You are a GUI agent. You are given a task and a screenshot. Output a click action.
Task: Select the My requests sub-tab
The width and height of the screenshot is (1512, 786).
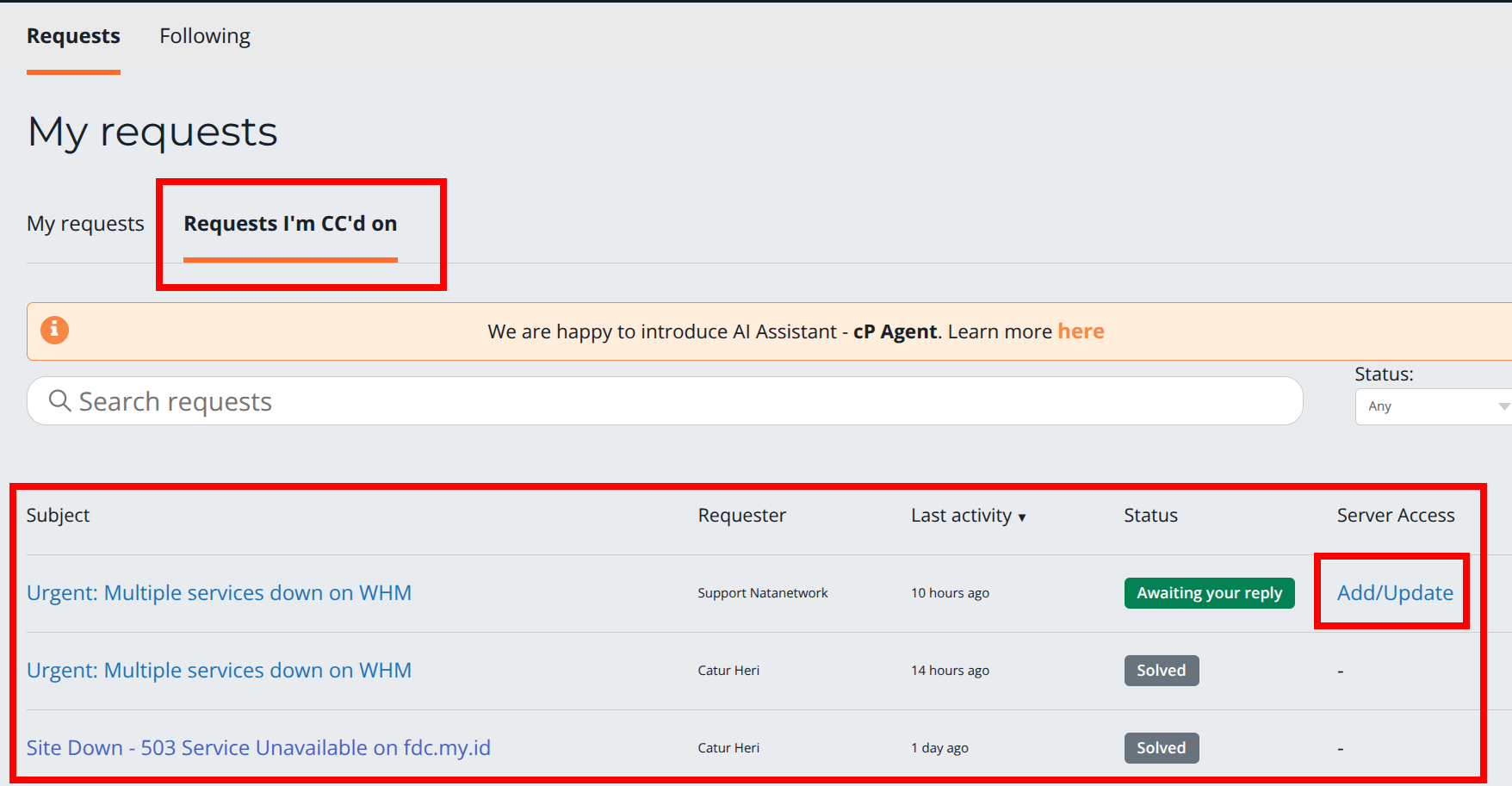pos(85,223)
